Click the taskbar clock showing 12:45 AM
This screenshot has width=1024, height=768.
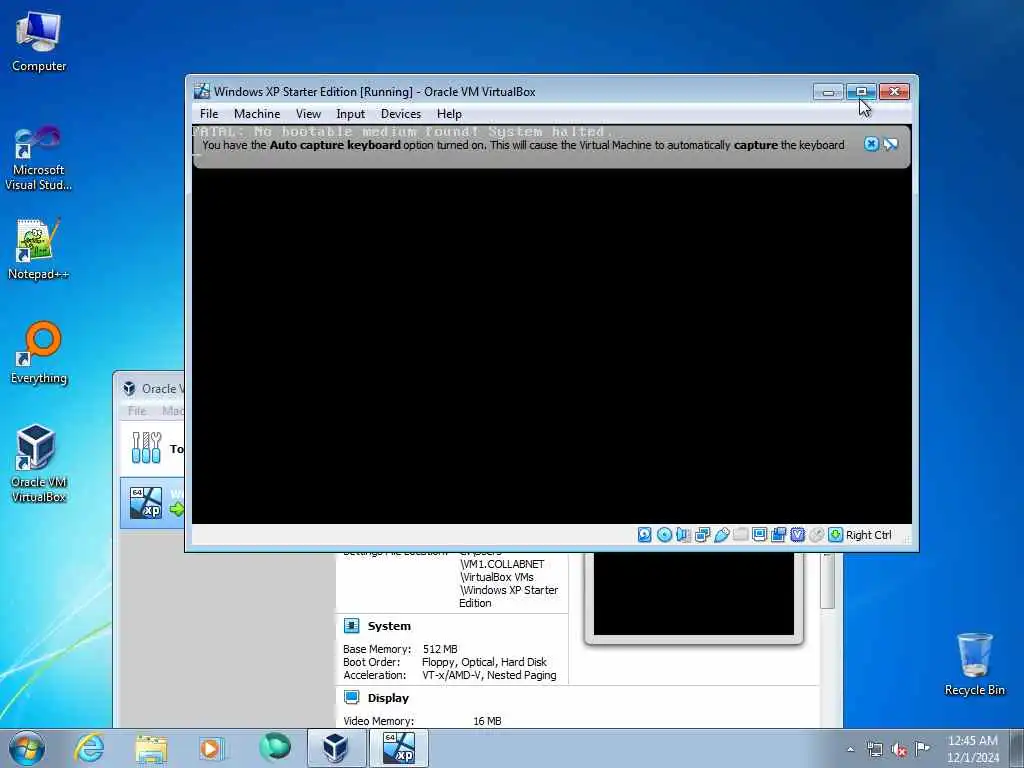tap(972, 748)
